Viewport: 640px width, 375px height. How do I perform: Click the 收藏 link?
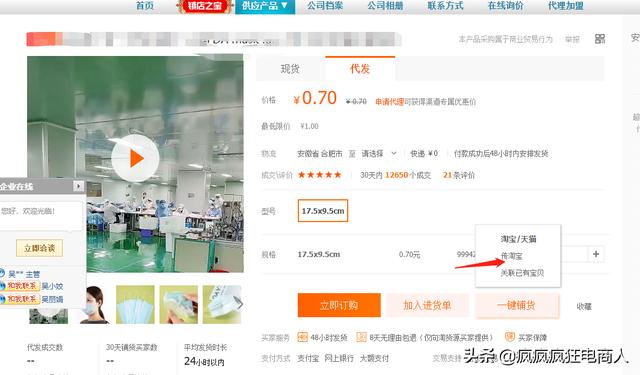coord(584,306)
